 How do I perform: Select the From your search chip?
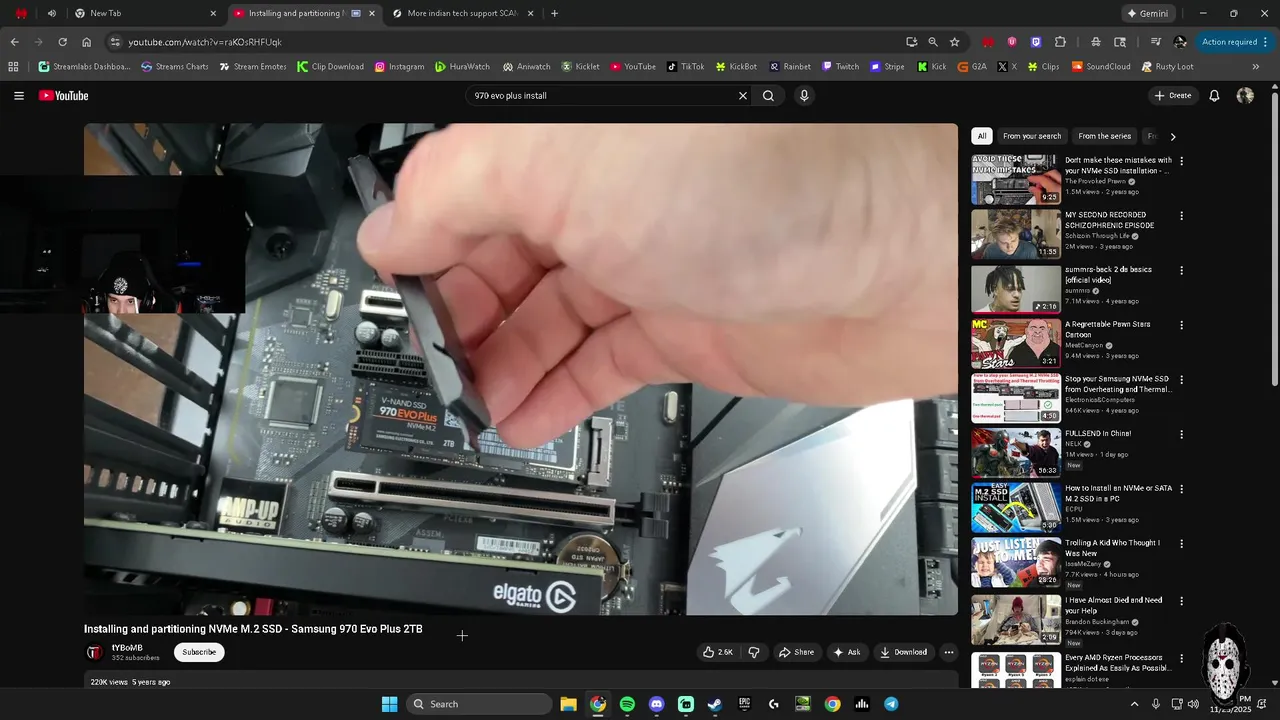1032,136
